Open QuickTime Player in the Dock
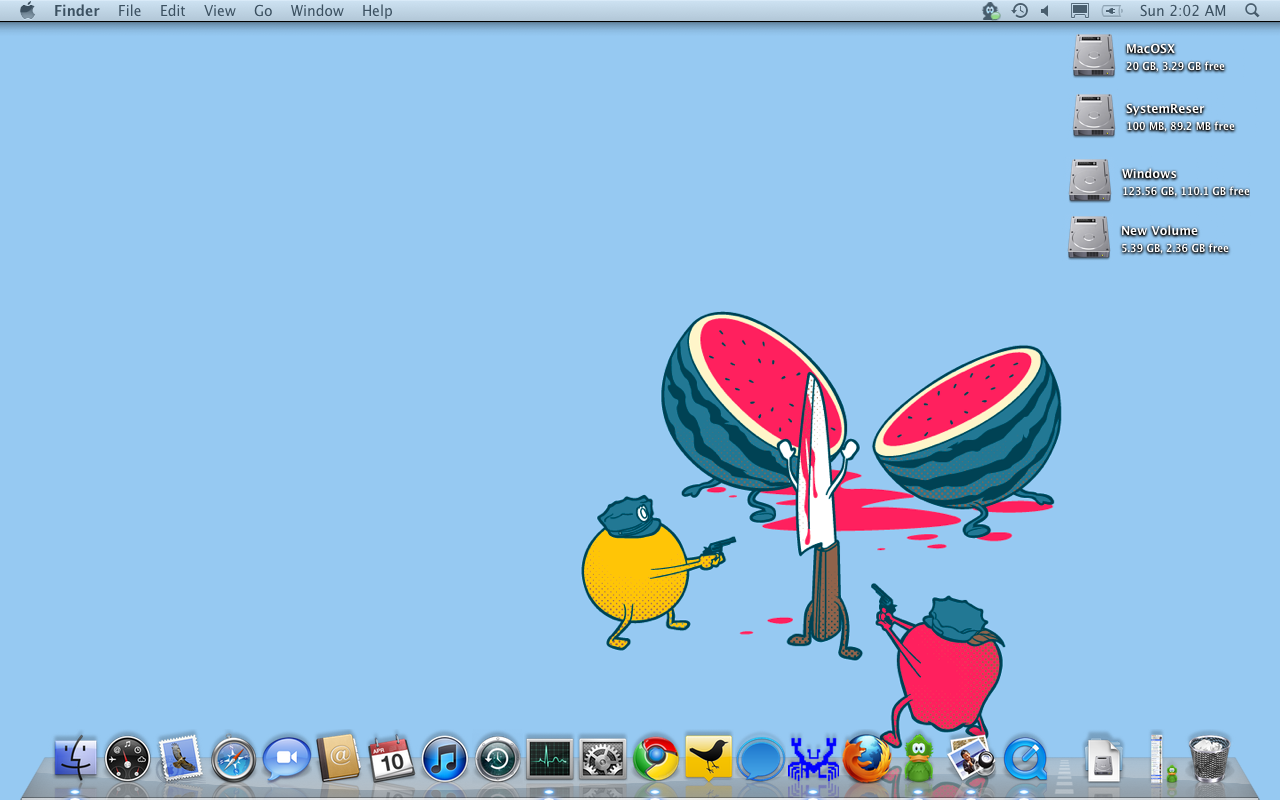 coord(1024,760)
